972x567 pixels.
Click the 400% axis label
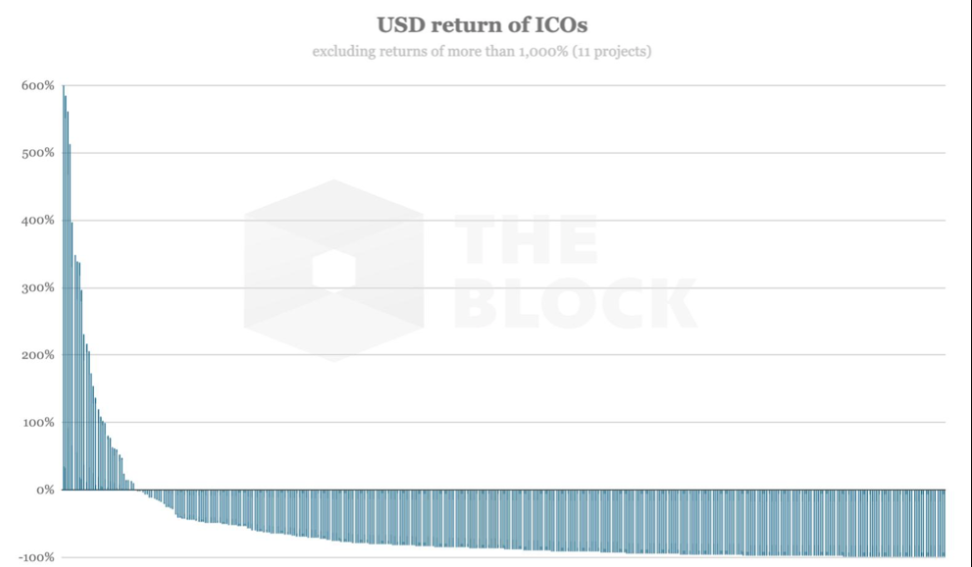37,221
